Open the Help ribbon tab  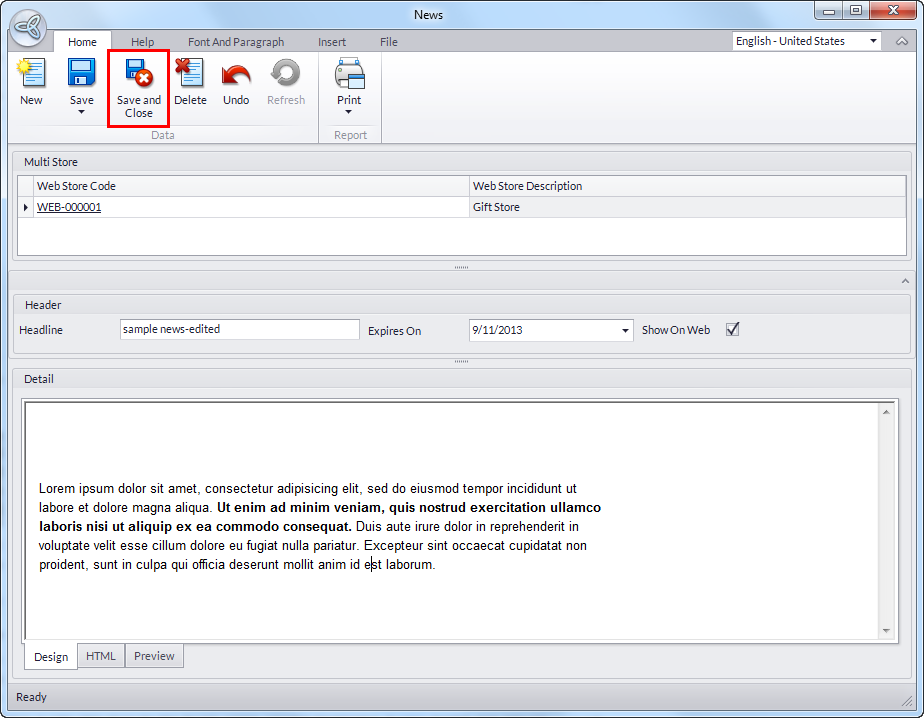[142, 42]
